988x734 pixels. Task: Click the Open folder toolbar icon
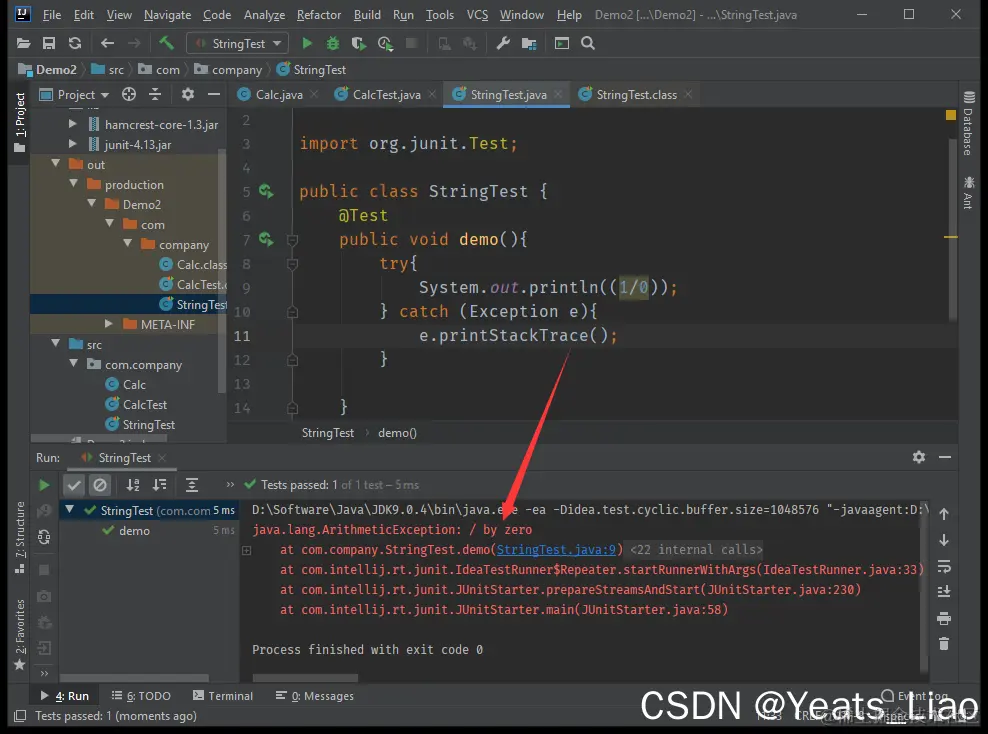click(23, 43)
